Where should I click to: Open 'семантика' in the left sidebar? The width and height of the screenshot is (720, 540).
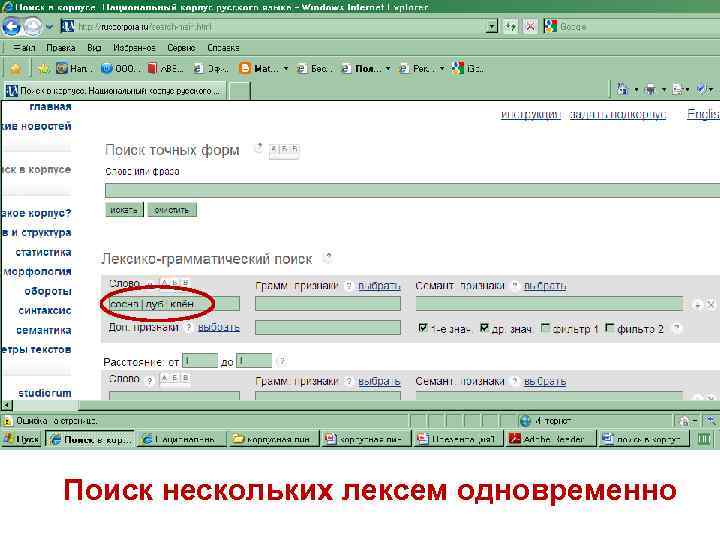(x=44, y=330)
